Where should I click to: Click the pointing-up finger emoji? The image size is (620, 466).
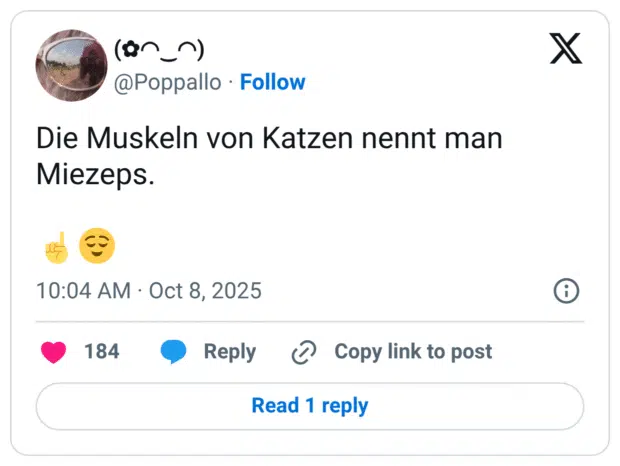click(56, 246)
